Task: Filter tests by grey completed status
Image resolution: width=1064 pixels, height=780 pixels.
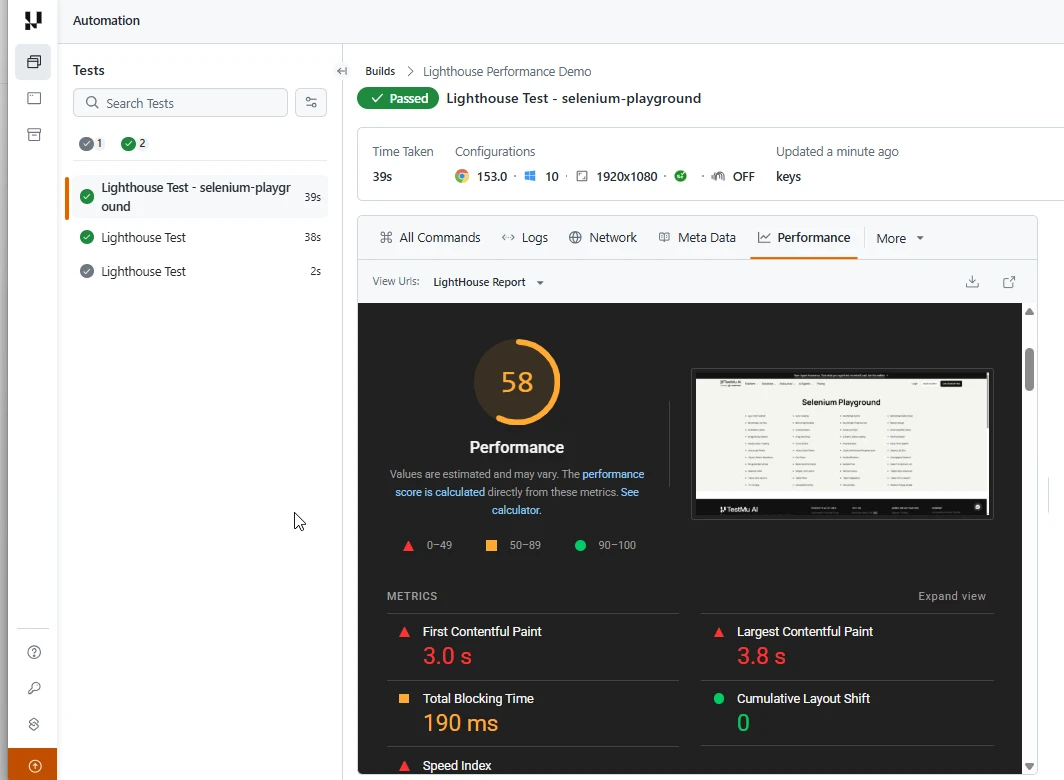Action: point(91,143)
